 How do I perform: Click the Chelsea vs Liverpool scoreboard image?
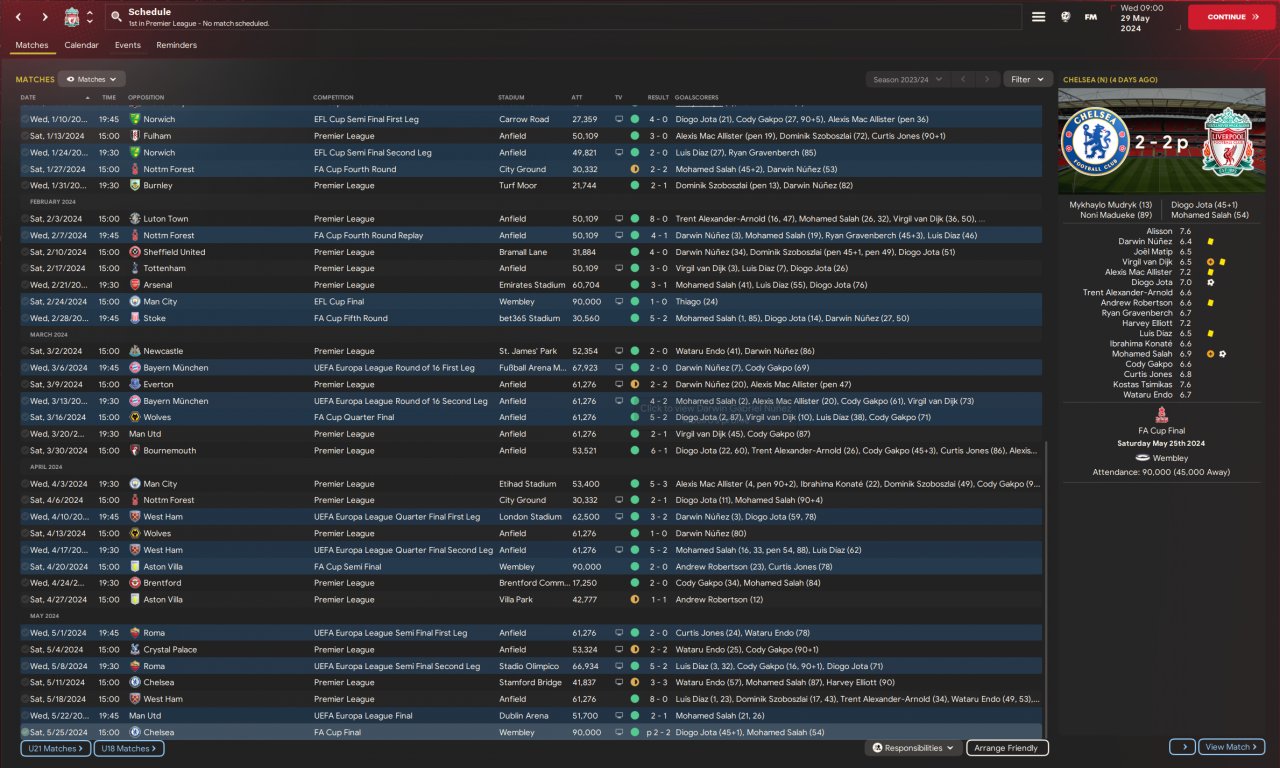[x=1161, y=141]
